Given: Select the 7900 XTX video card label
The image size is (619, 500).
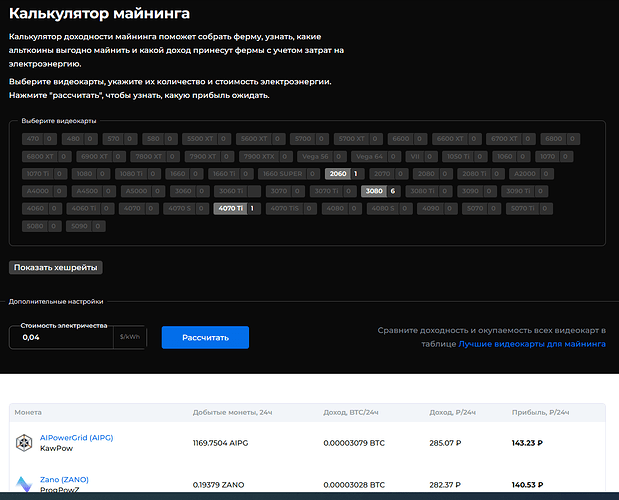Looking at the screenshot, I should 259,156.
